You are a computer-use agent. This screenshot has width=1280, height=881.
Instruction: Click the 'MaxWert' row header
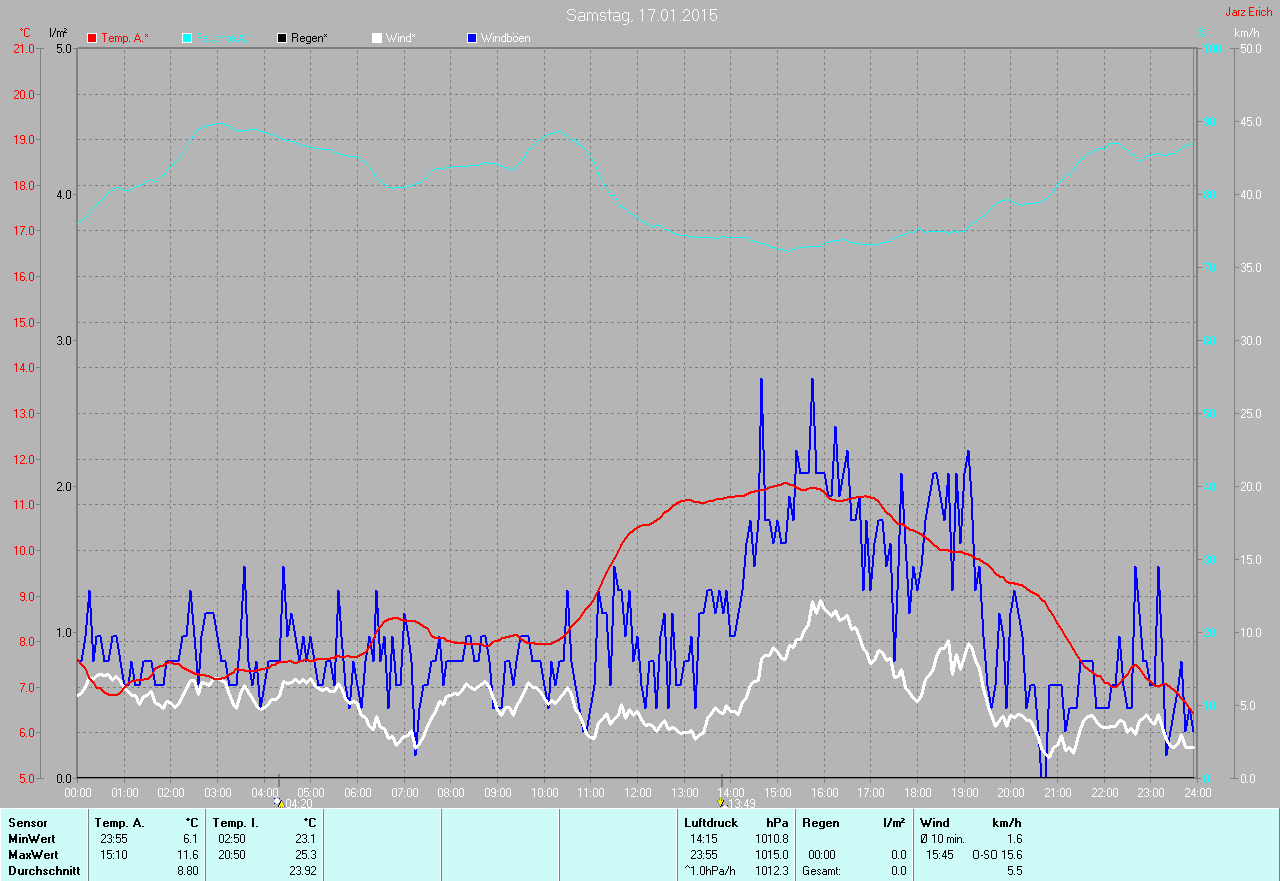click(33, 855)
